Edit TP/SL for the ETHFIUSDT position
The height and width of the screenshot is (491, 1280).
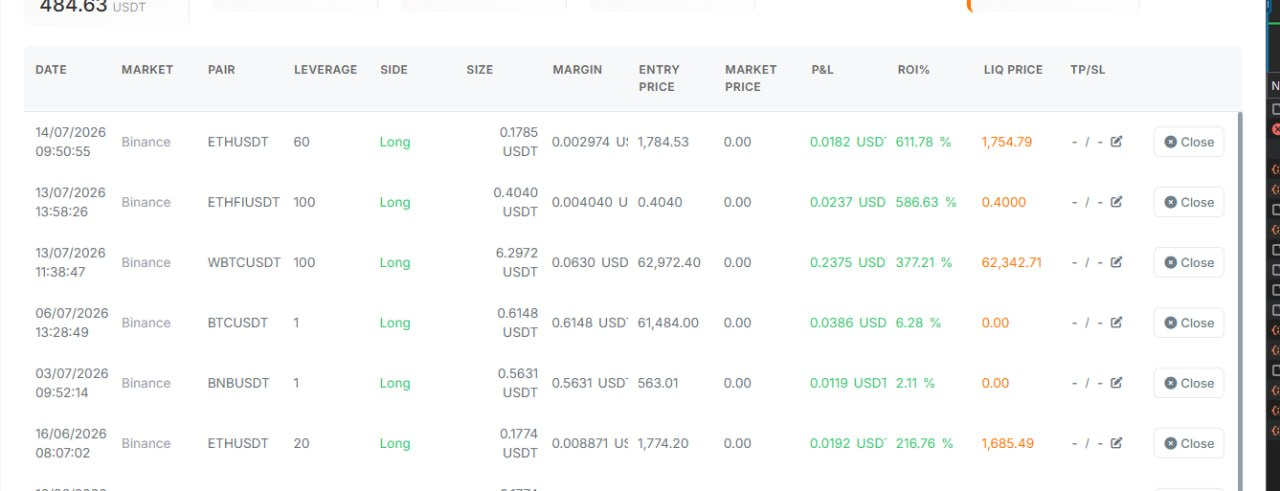click(x=1116, y=201)
